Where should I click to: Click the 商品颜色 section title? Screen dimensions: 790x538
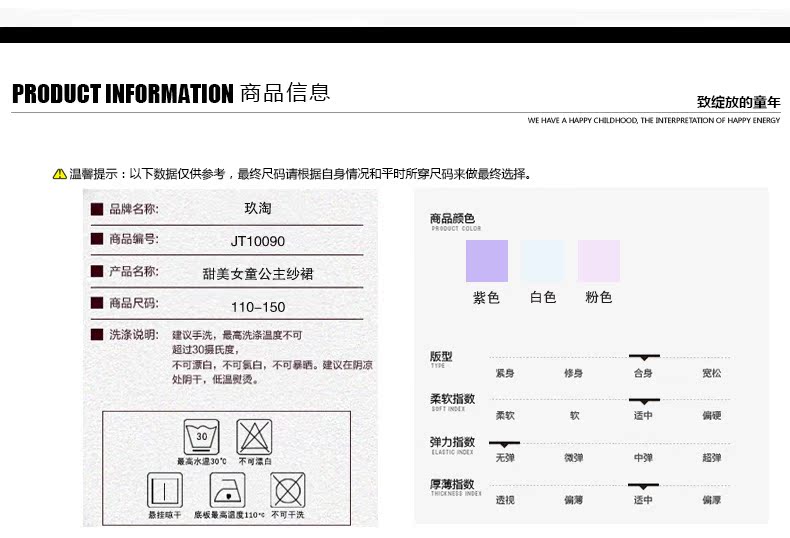452,218
